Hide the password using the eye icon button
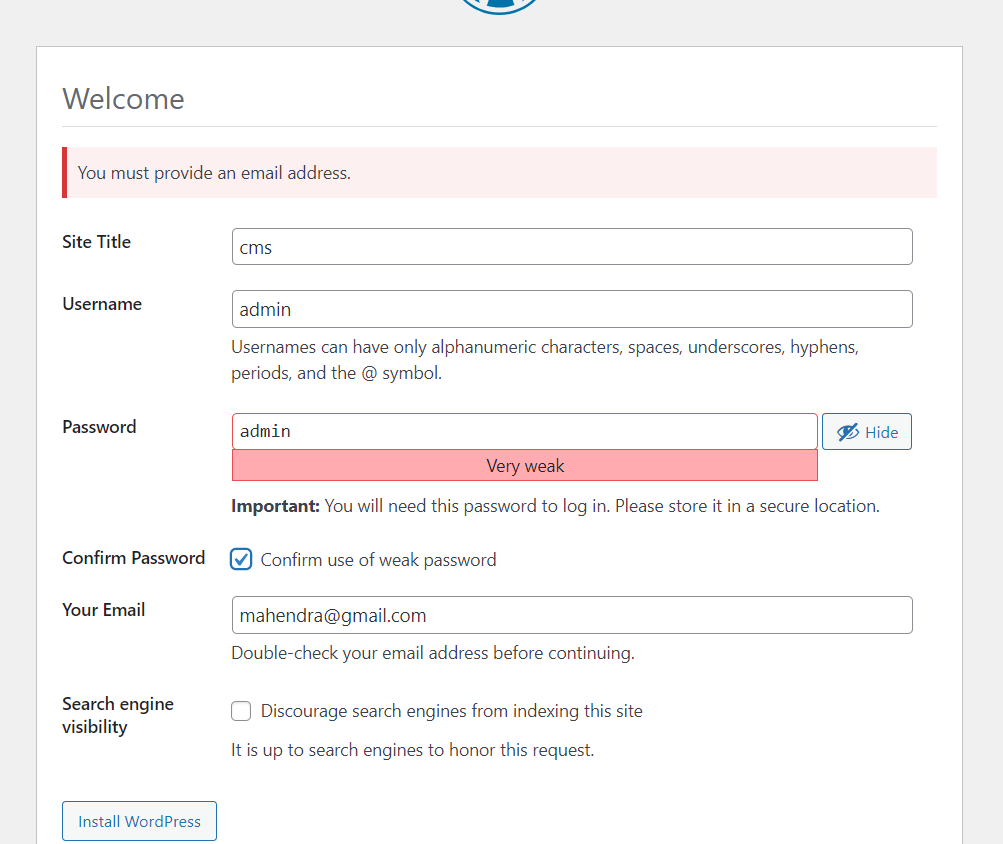 pos(866,432)
